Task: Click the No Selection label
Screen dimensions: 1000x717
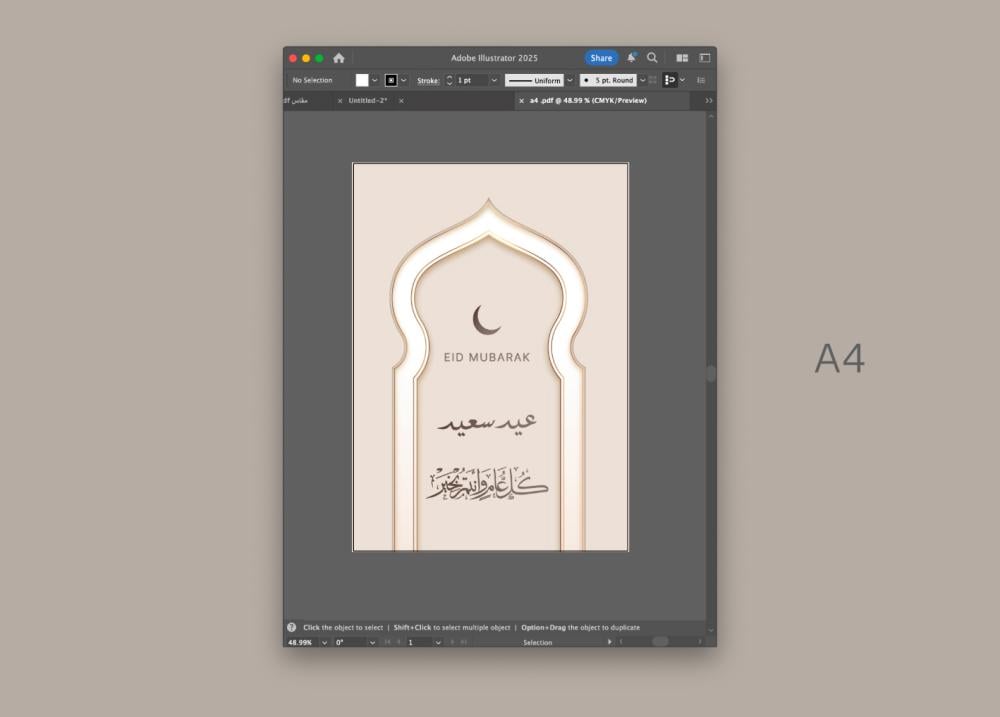Action: (312, 80)
